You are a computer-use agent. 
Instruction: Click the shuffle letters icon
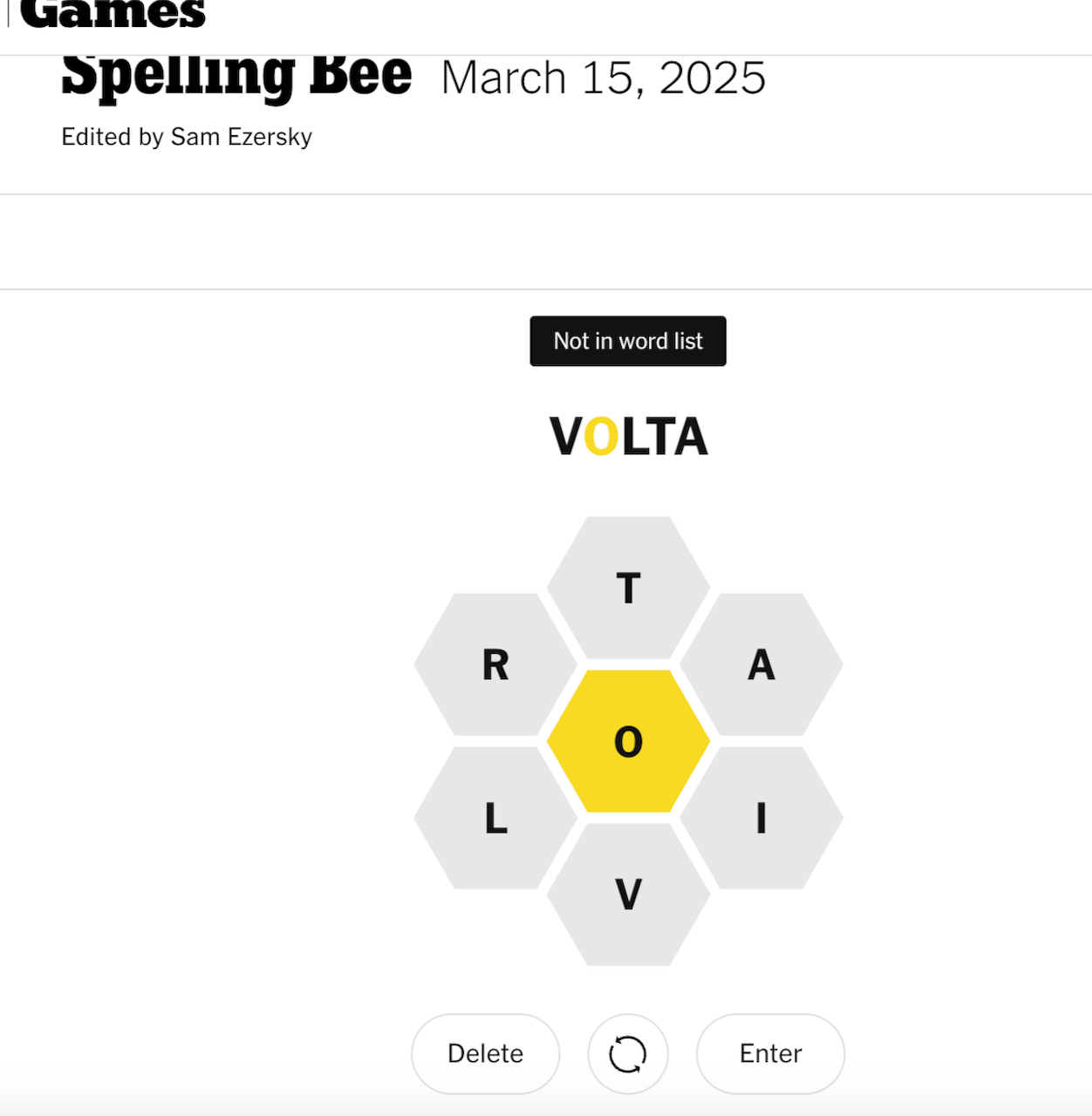pyautogui.click(x=627, y=1053)
